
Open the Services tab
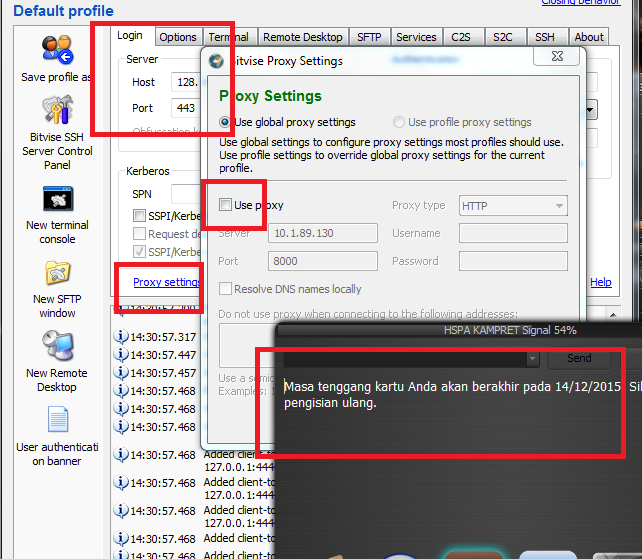(416, 37)
